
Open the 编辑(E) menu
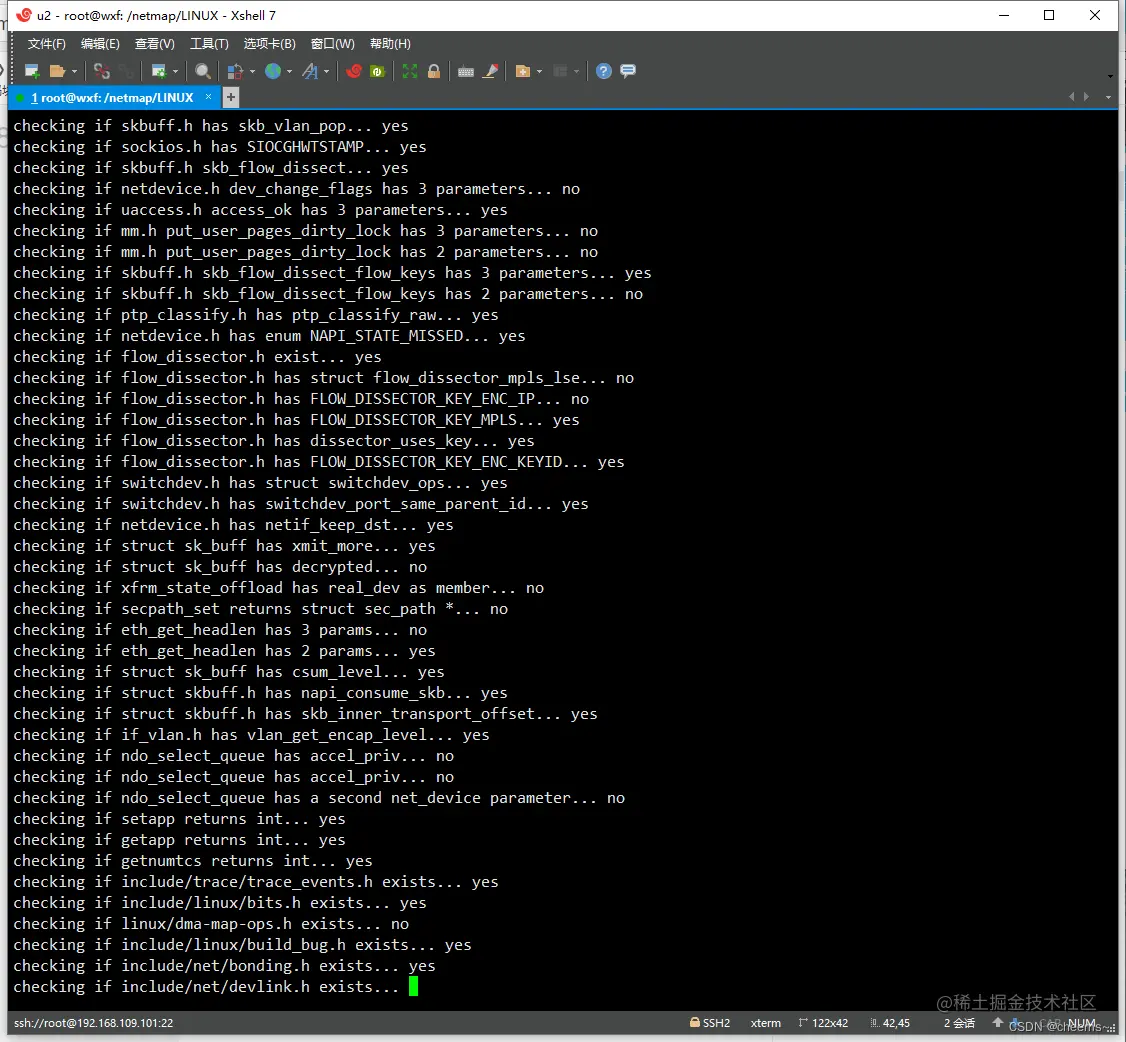[x=100, y=44]
